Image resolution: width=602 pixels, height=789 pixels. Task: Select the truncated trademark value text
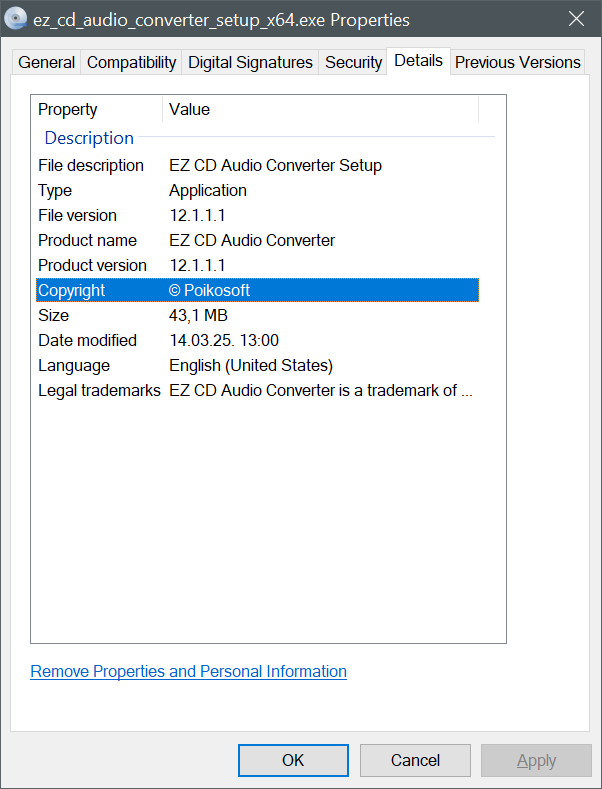[x=321, y=390]
